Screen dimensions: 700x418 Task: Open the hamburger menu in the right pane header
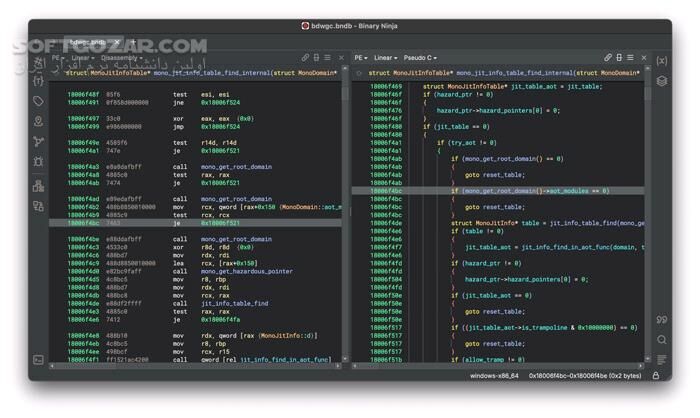[x=631, y=58]
